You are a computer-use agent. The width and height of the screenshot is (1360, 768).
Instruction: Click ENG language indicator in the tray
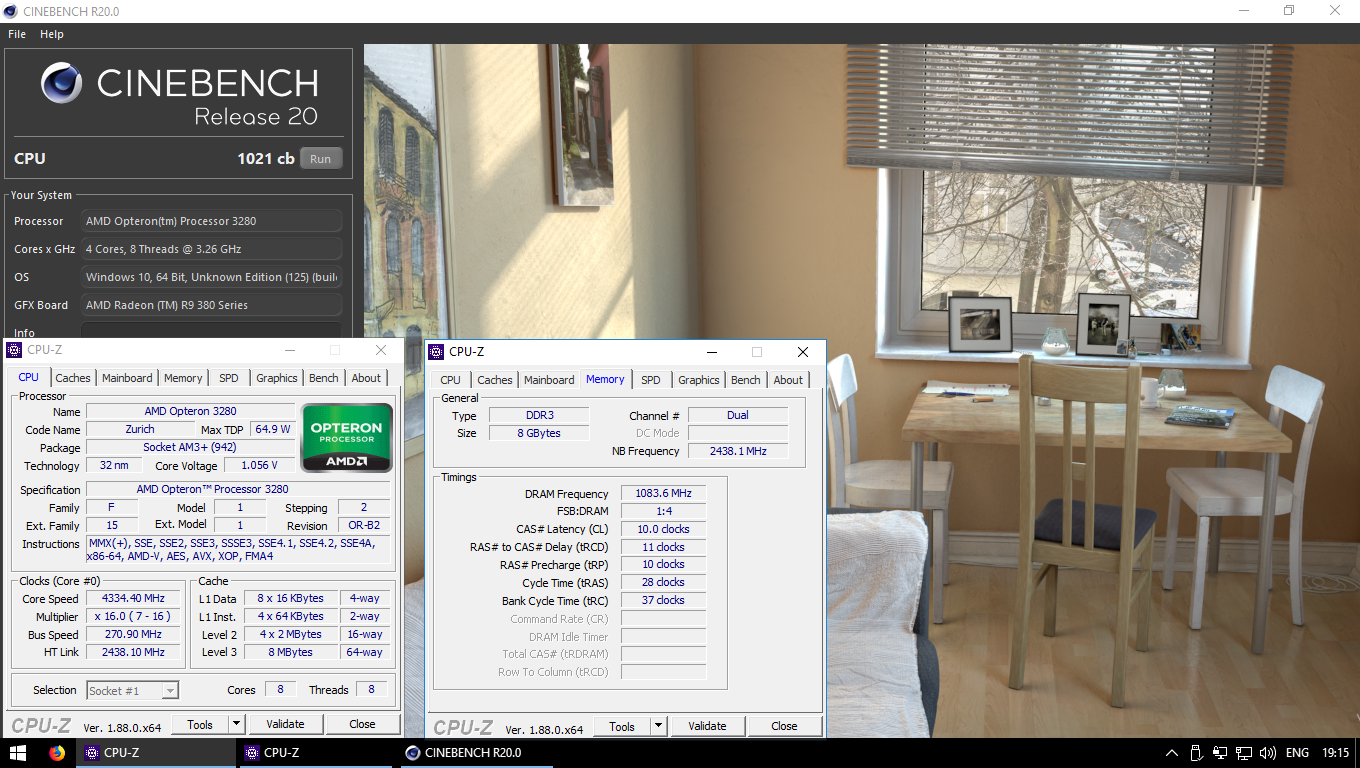(1297, 753)
